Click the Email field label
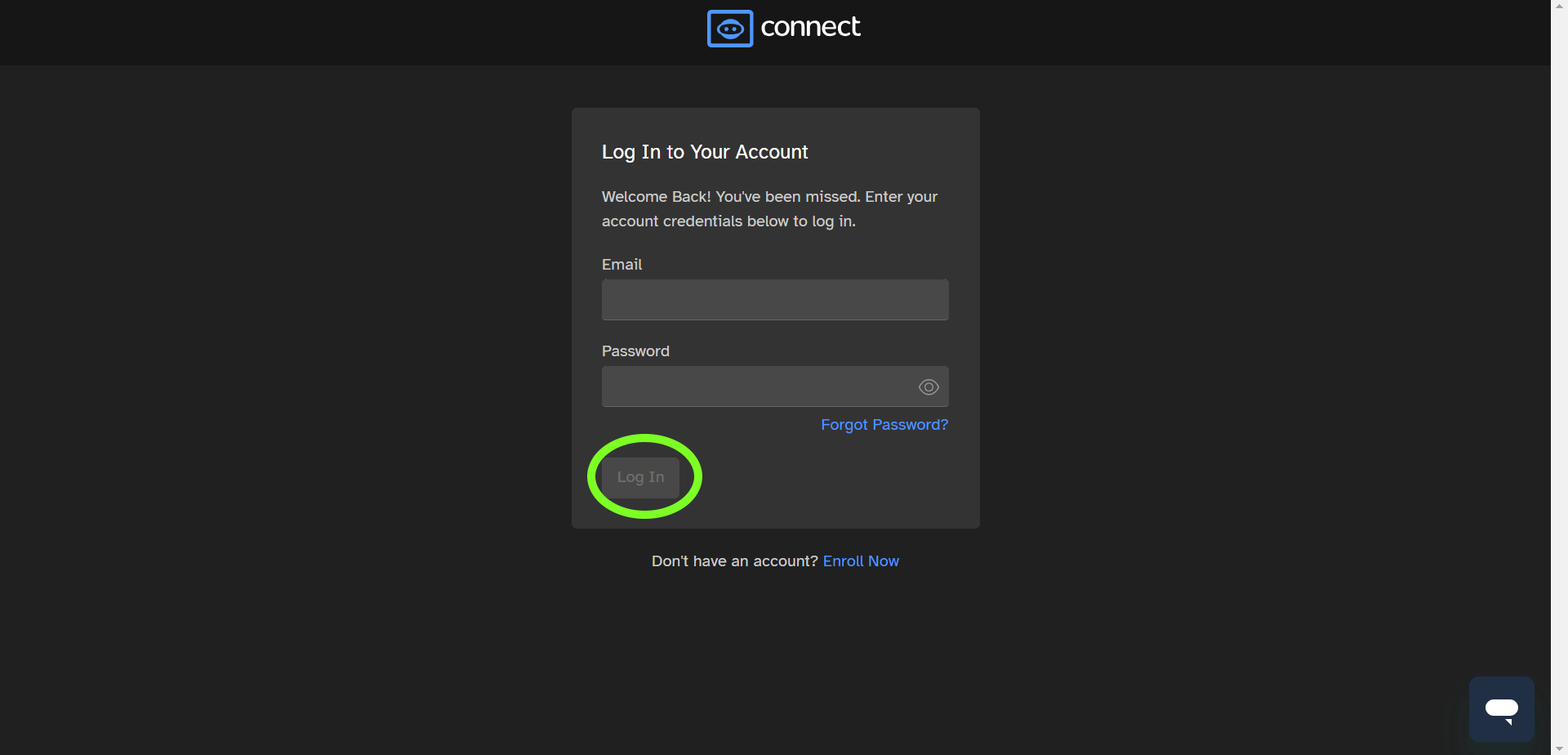The width and height of the screenshot is (1568, 755). (x=621, y=265)
